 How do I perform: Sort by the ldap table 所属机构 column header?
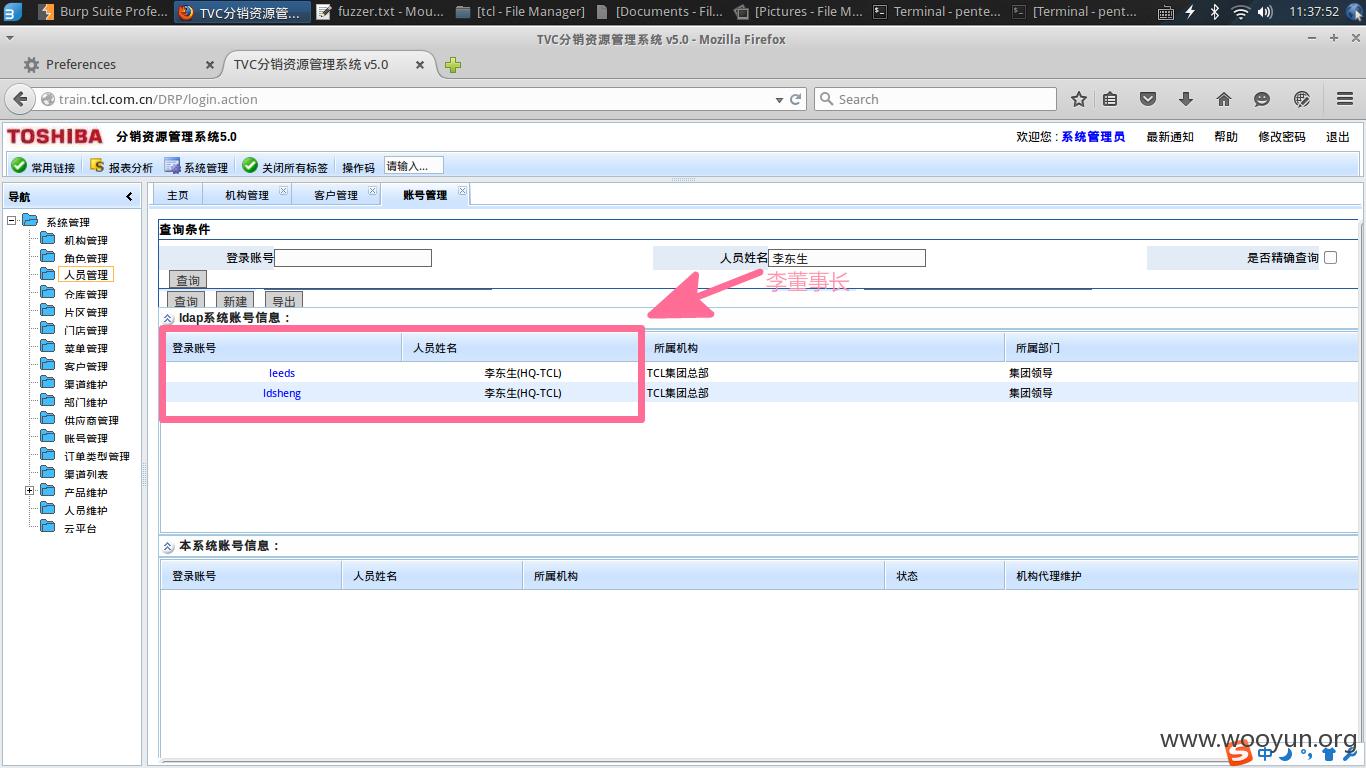[x=824, y=348]
